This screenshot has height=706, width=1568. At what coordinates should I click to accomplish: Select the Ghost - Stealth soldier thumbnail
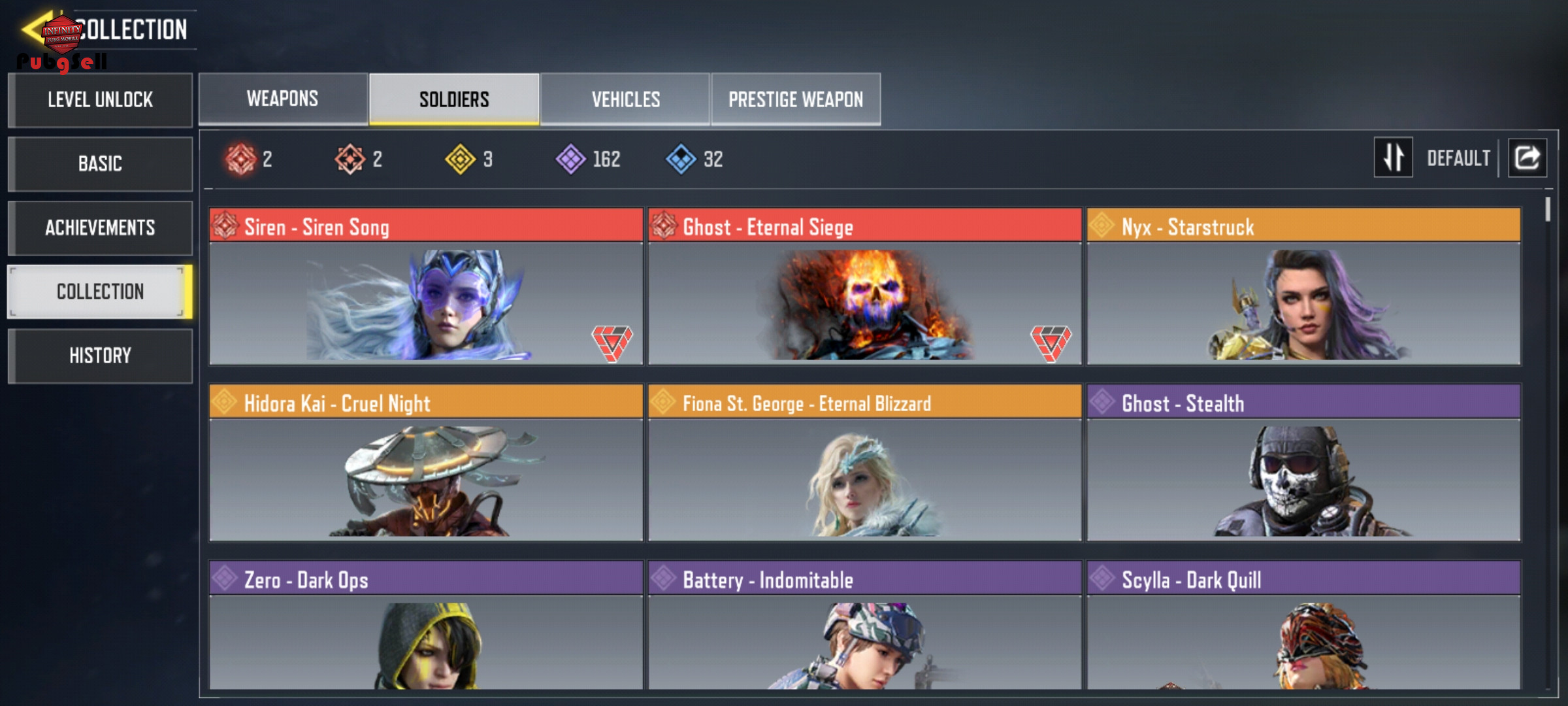(1303, 480)
